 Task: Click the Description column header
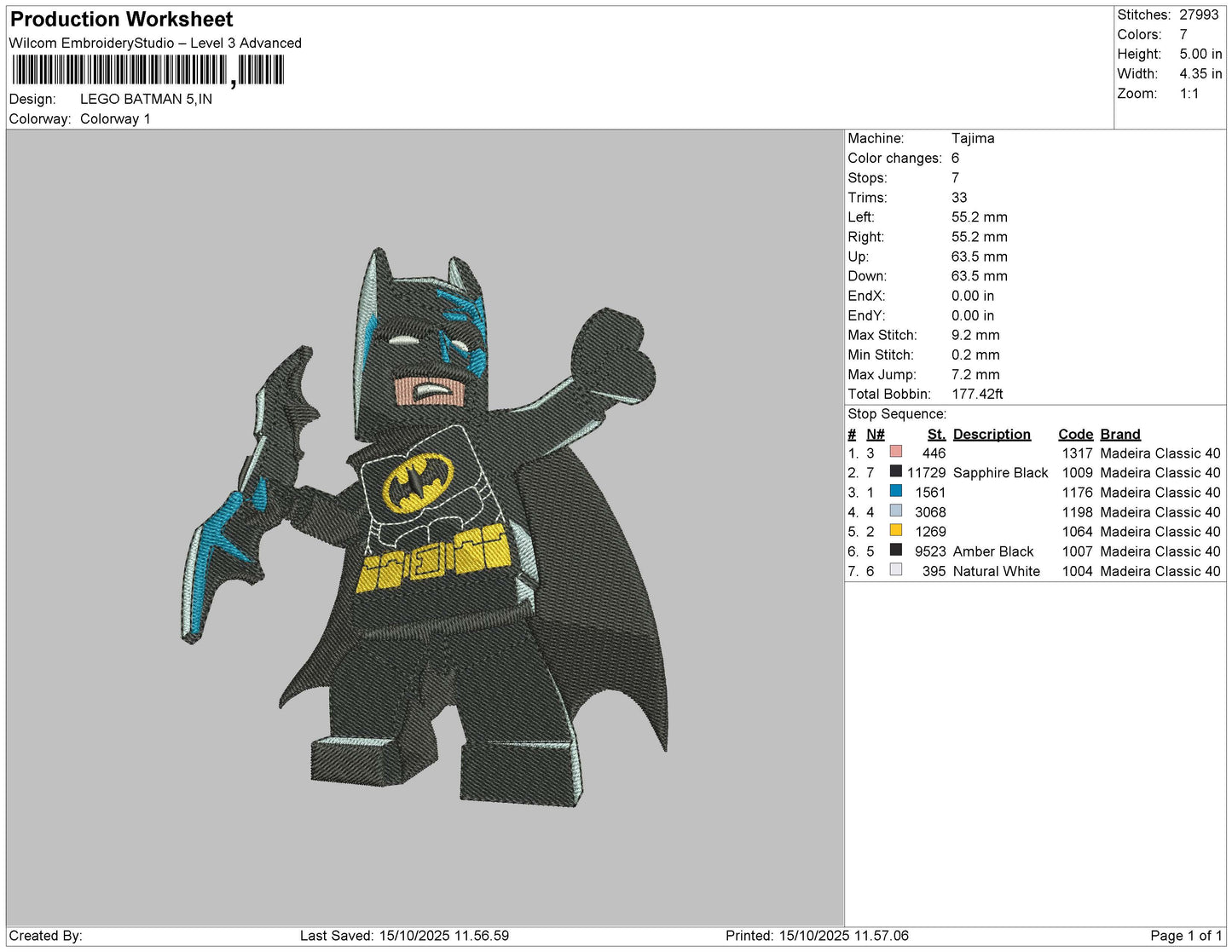click(x=992, y=434)
